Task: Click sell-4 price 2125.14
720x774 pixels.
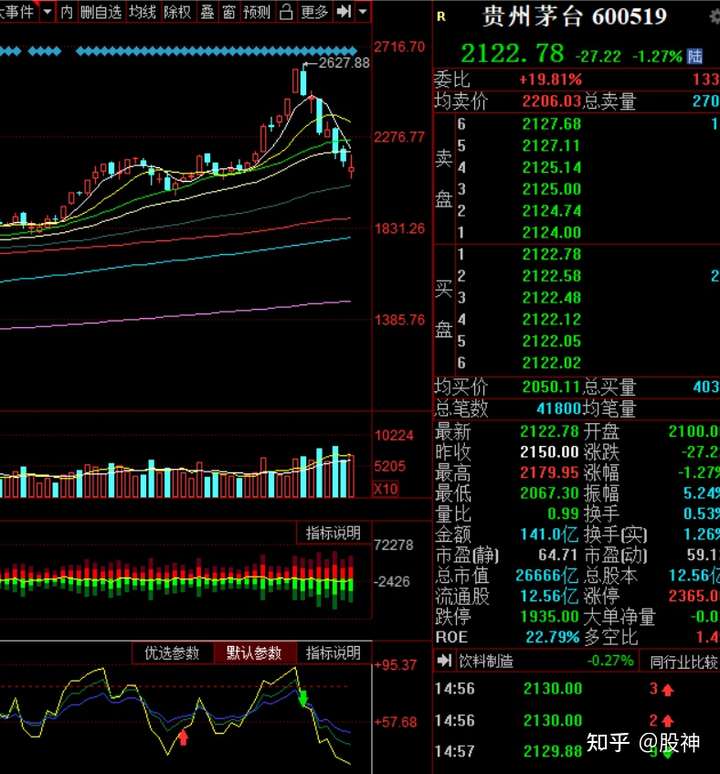Action: [x=552, y=167]
